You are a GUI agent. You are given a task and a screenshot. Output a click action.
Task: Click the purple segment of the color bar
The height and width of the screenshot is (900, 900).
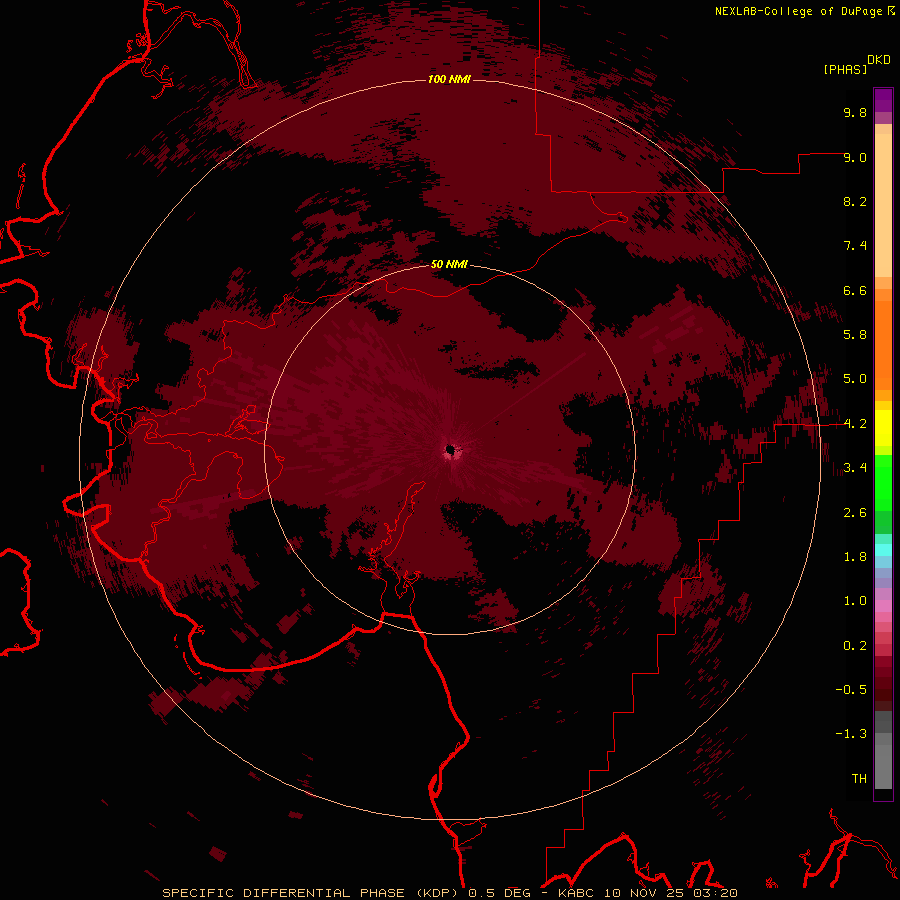pyautogui.click(x=883, y=100)
